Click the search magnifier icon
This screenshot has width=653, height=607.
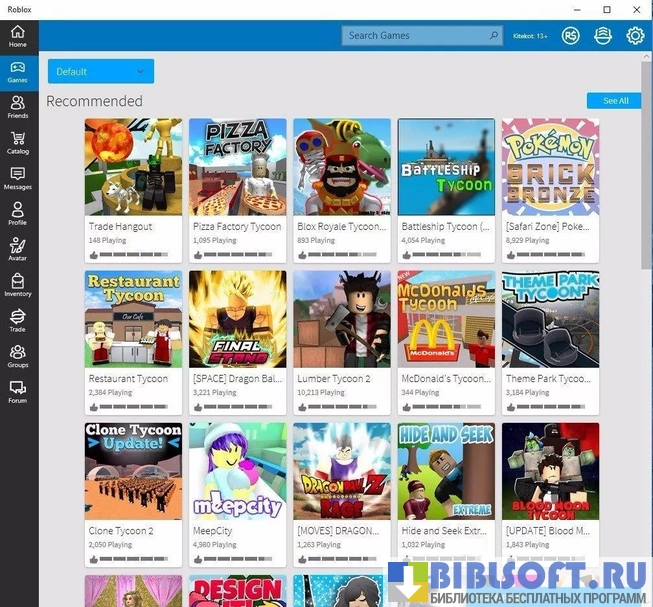click(x=494, y=36)
